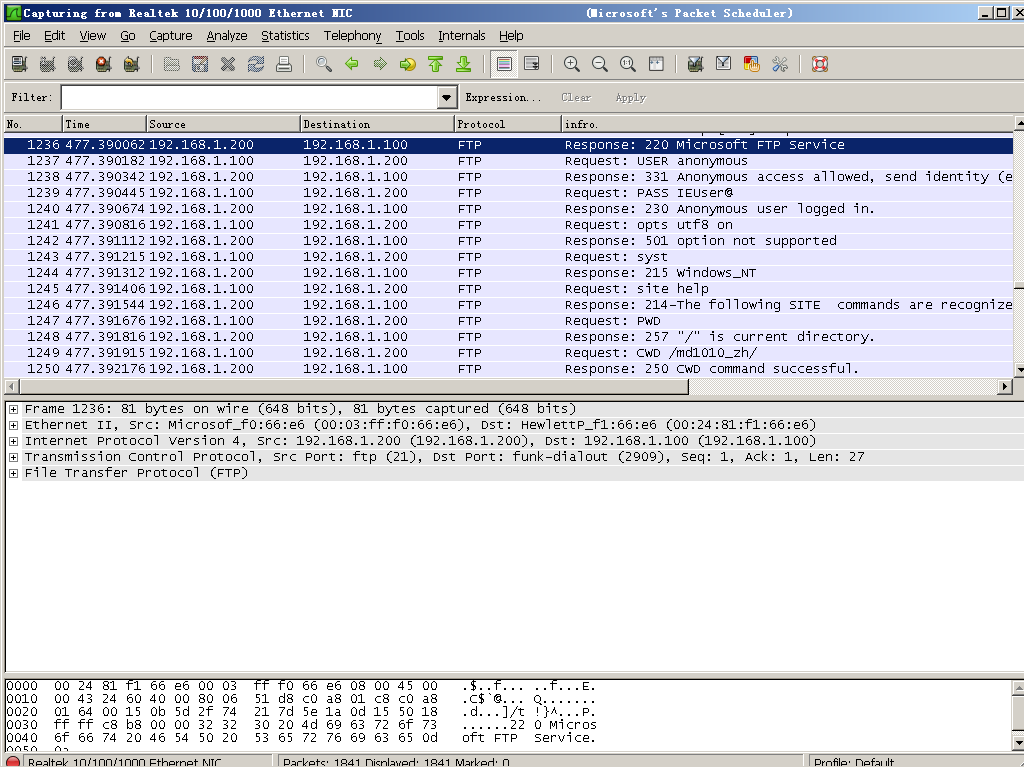Screen dimensions: 1024x768
Task: Click the packet list scroll-right arrow
Action: click(1006, 387)
